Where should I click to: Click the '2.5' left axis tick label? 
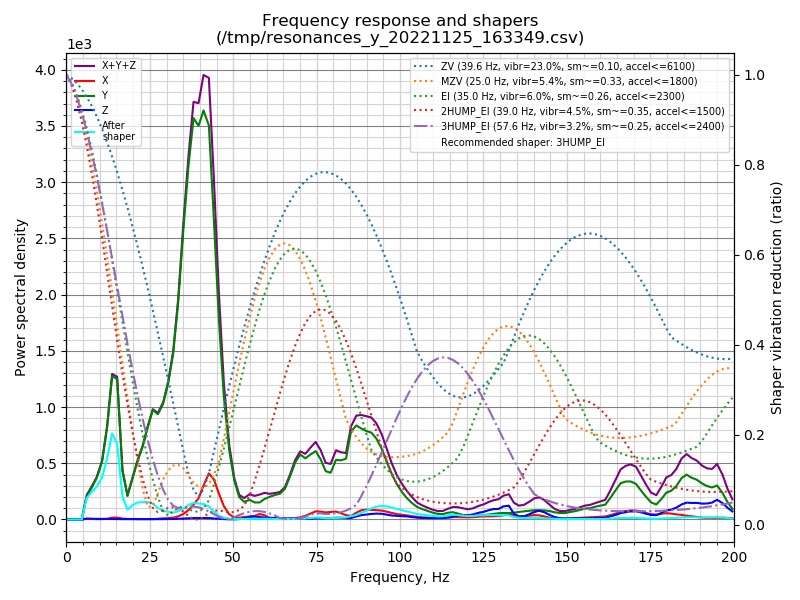(45, 239)
